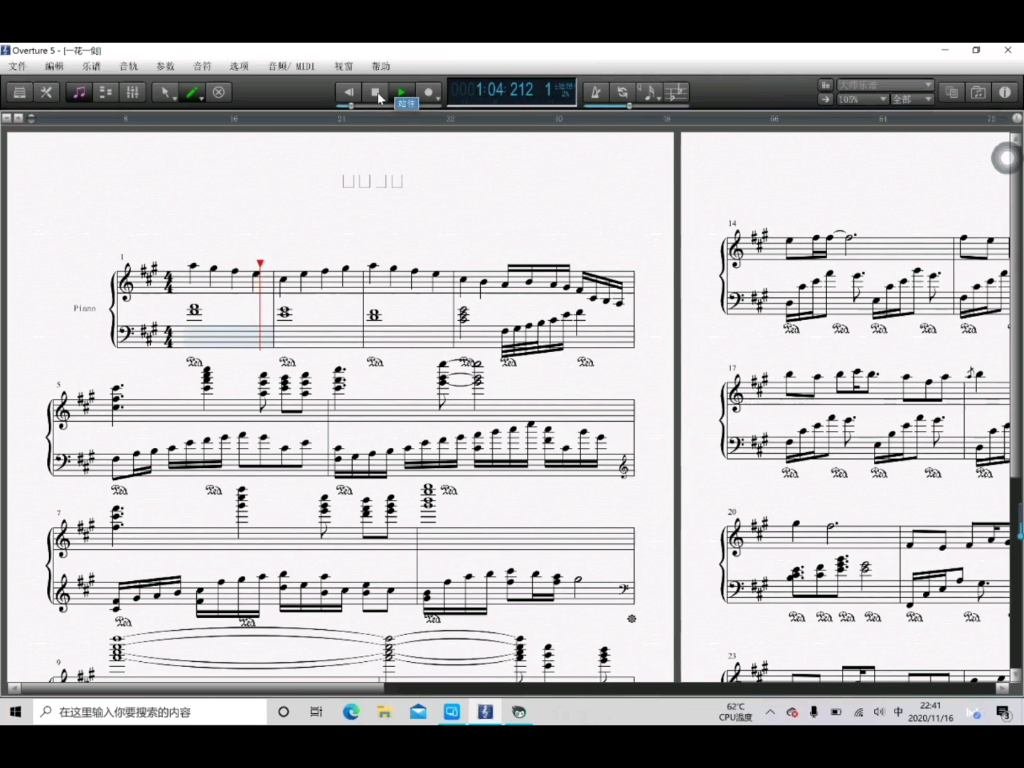This screenshot has width=1024, height=768.
Task: Open the 文件 menu
Action: tap(17, 66)
